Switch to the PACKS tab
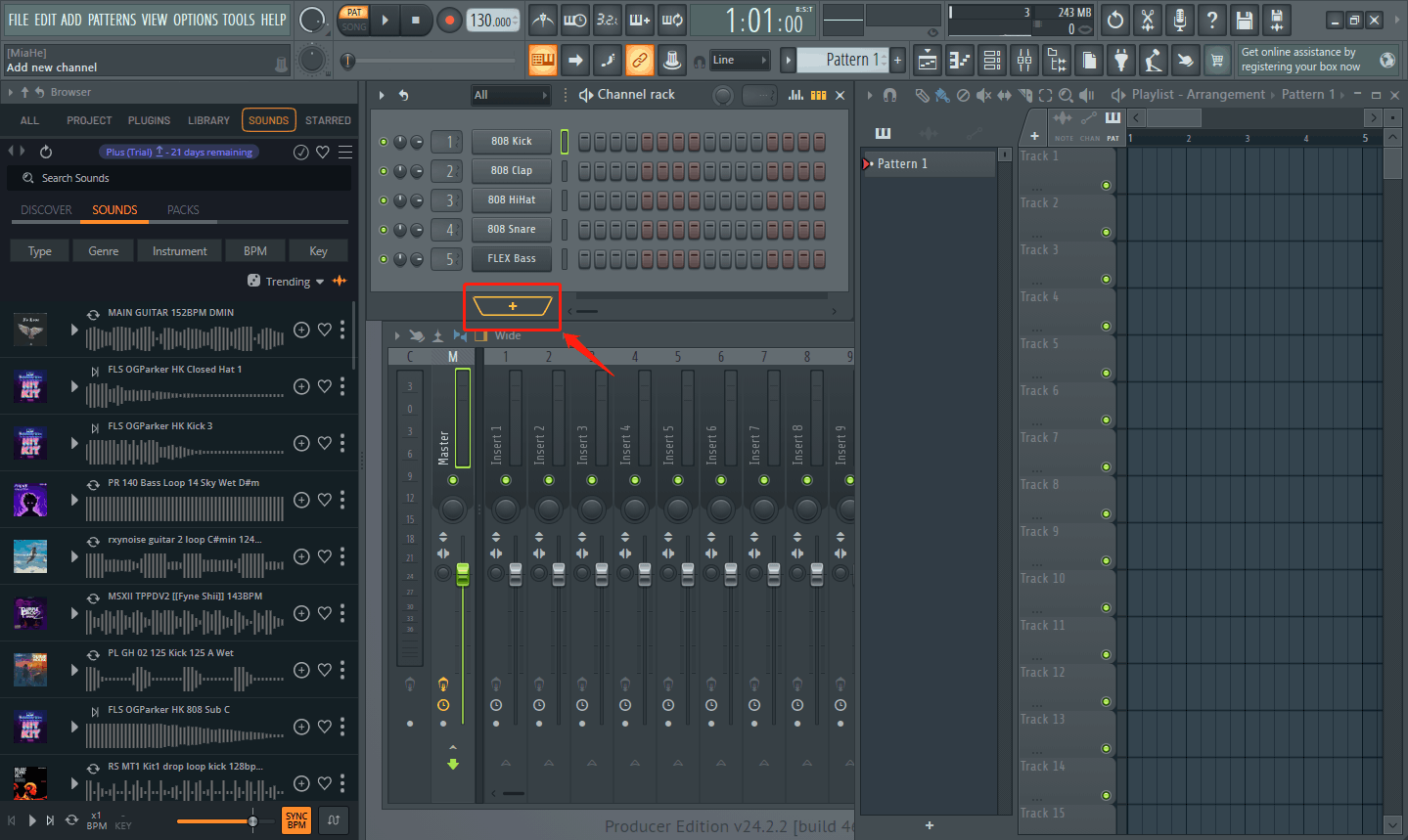Viewport: 1408px width, 840px height. [183, 210]
